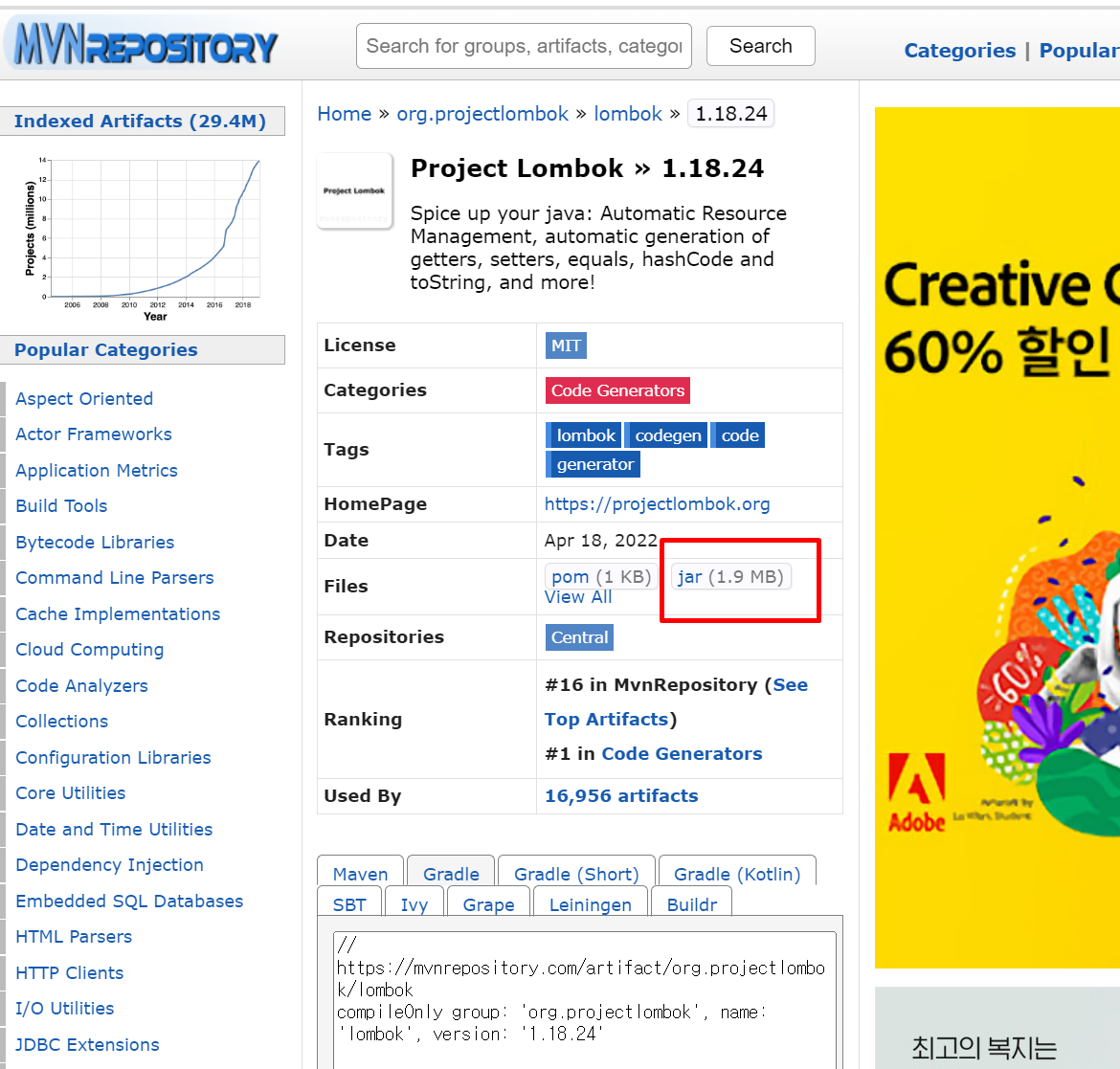
Task: Open the I/O Utilities category
Action: point(65,1009)
